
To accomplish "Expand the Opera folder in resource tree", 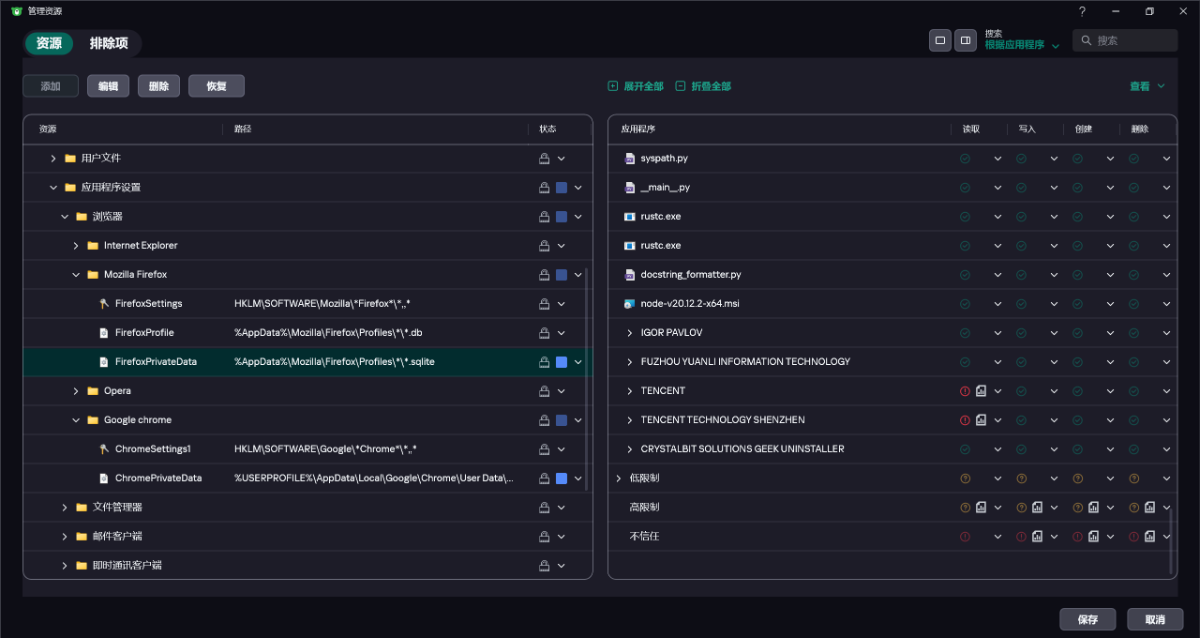I will [x=77, y=391].
